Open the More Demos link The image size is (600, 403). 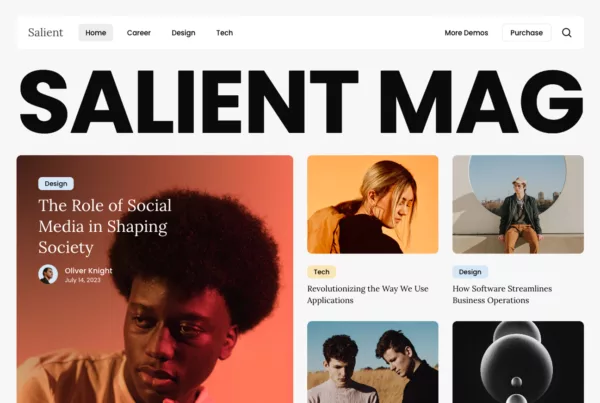click(x=466, y=33)
